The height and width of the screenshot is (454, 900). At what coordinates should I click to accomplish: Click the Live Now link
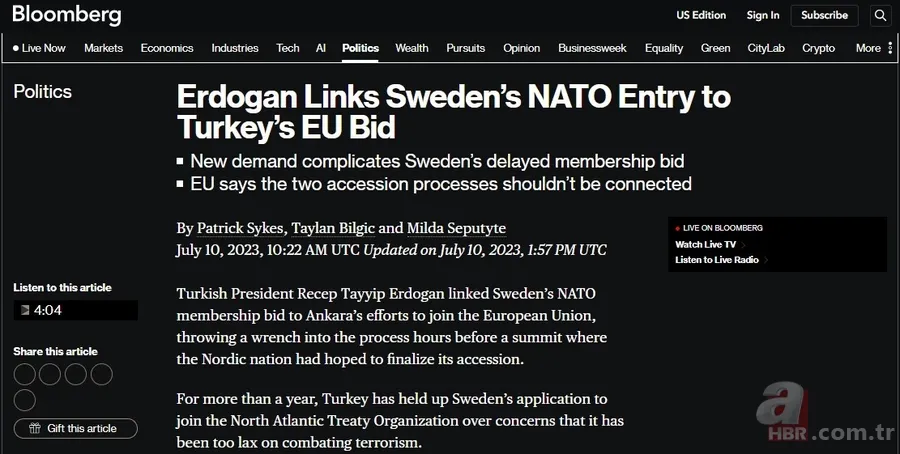[x=40, y=48]
